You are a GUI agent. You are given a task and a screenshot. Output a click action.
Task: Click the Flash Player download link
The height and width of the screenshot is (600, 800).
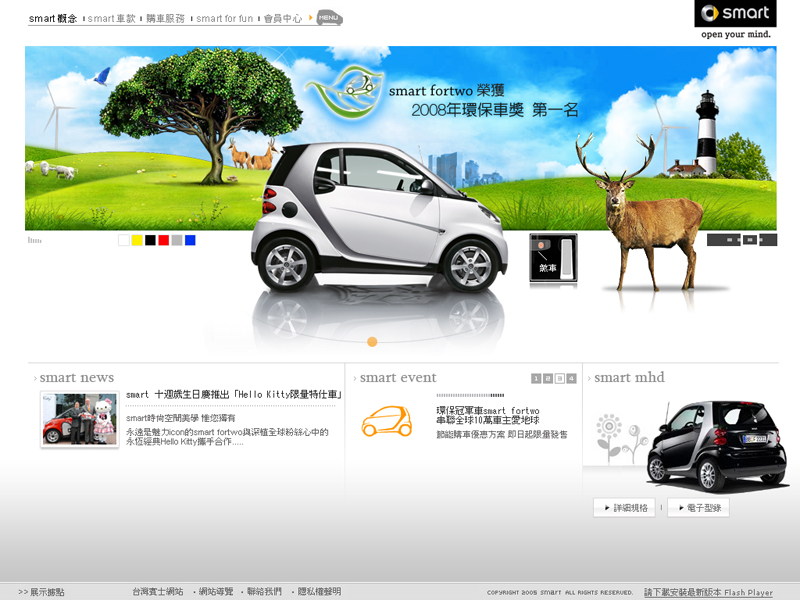click(708, 592)
